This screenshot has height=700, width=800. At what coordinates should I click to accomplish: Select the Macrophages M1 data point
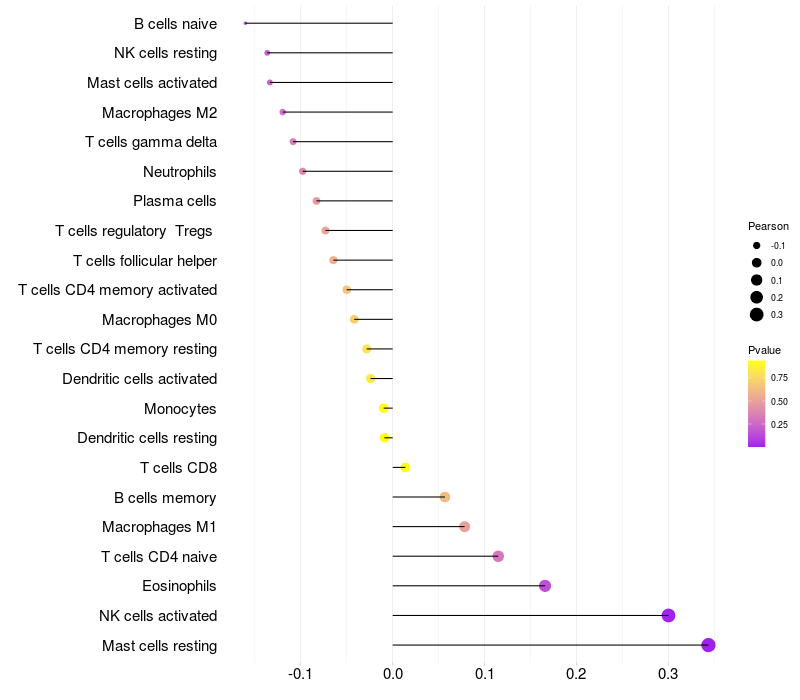coord(464,527)
